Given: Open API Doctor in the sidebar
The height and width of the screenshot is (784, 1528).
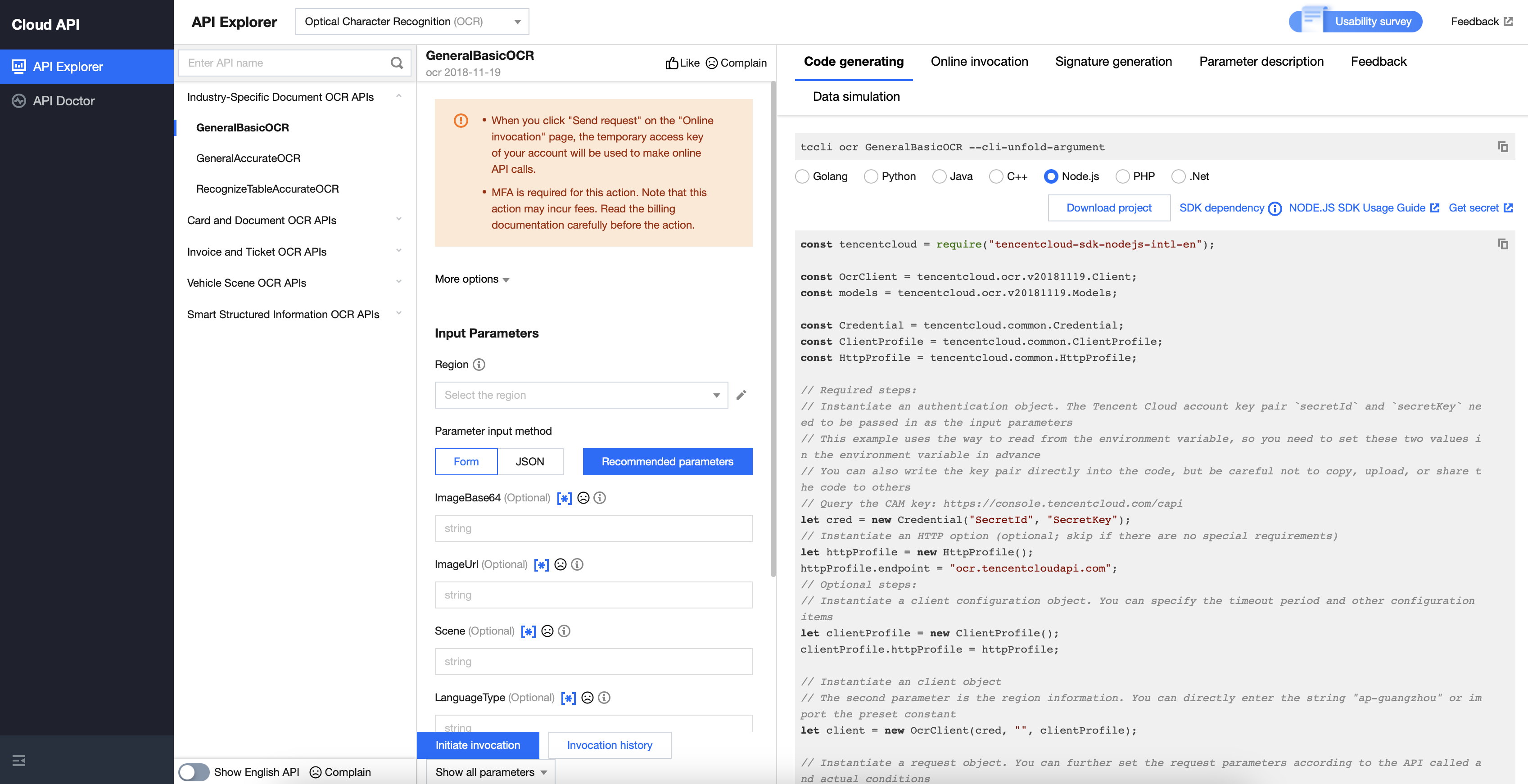Looking at the screenshot, I should tap(63, 101).
